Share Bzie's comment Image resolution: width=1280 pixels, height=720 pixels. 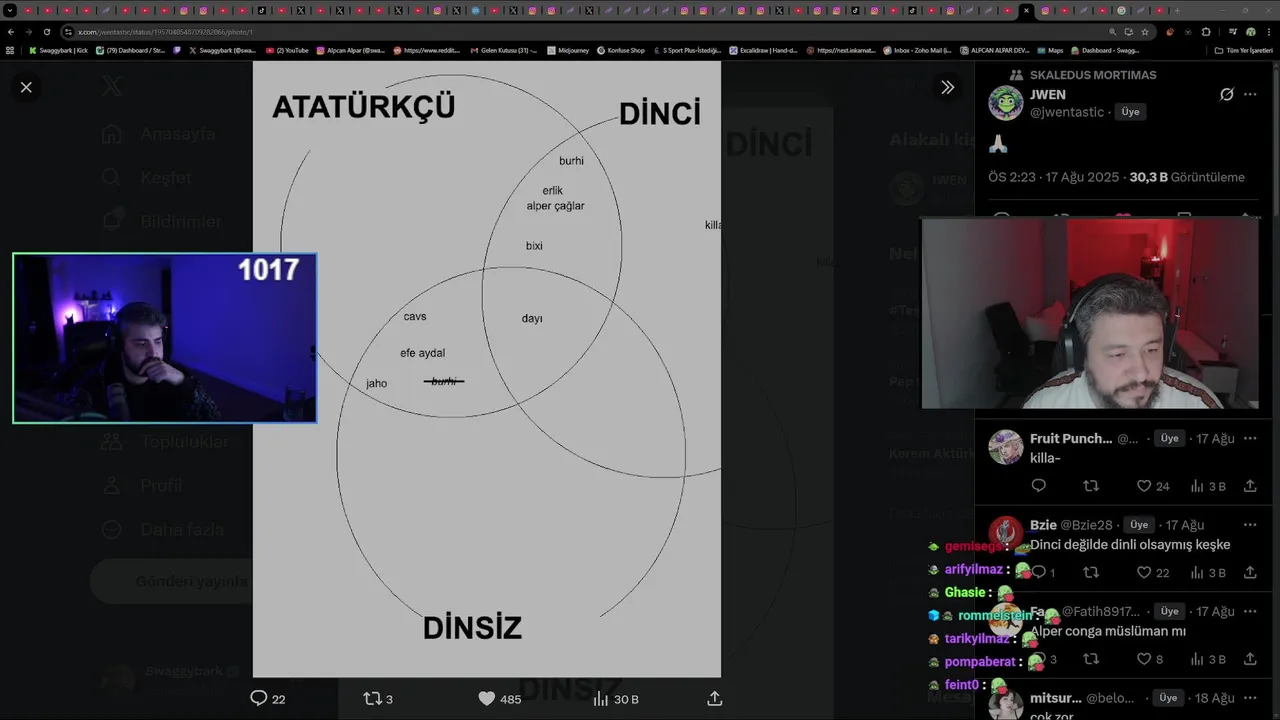coord(1250,573)
